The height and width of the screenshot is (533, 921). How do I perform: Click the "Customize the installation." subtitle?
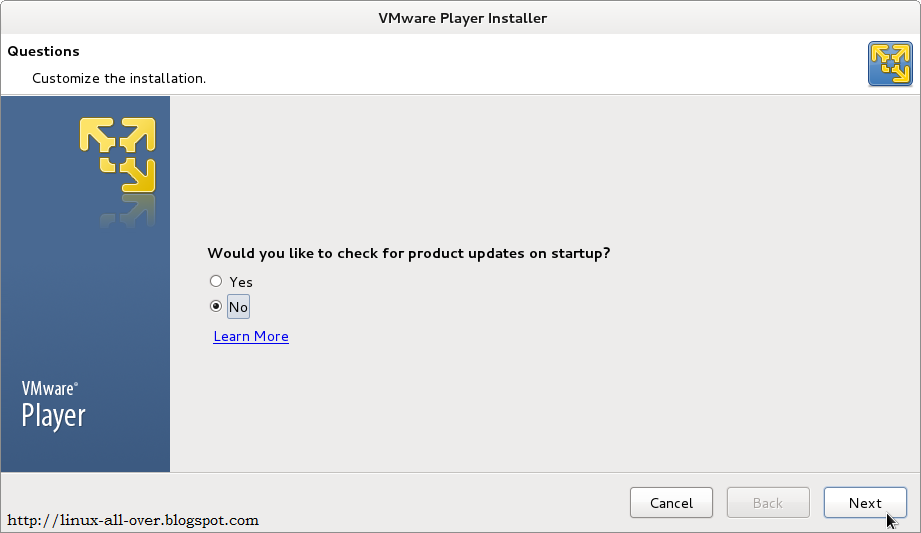119,78
